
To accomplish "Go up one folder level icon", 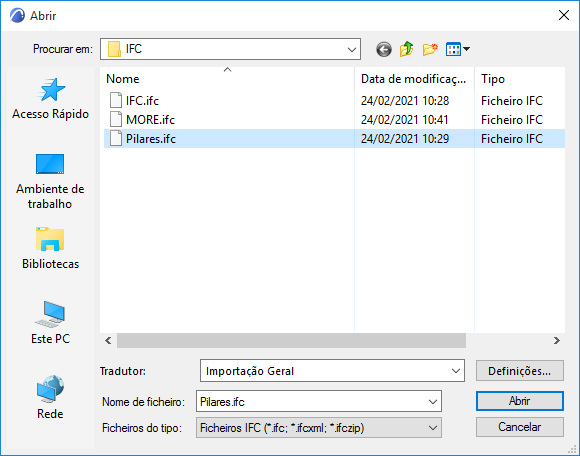I will point(407,49).
